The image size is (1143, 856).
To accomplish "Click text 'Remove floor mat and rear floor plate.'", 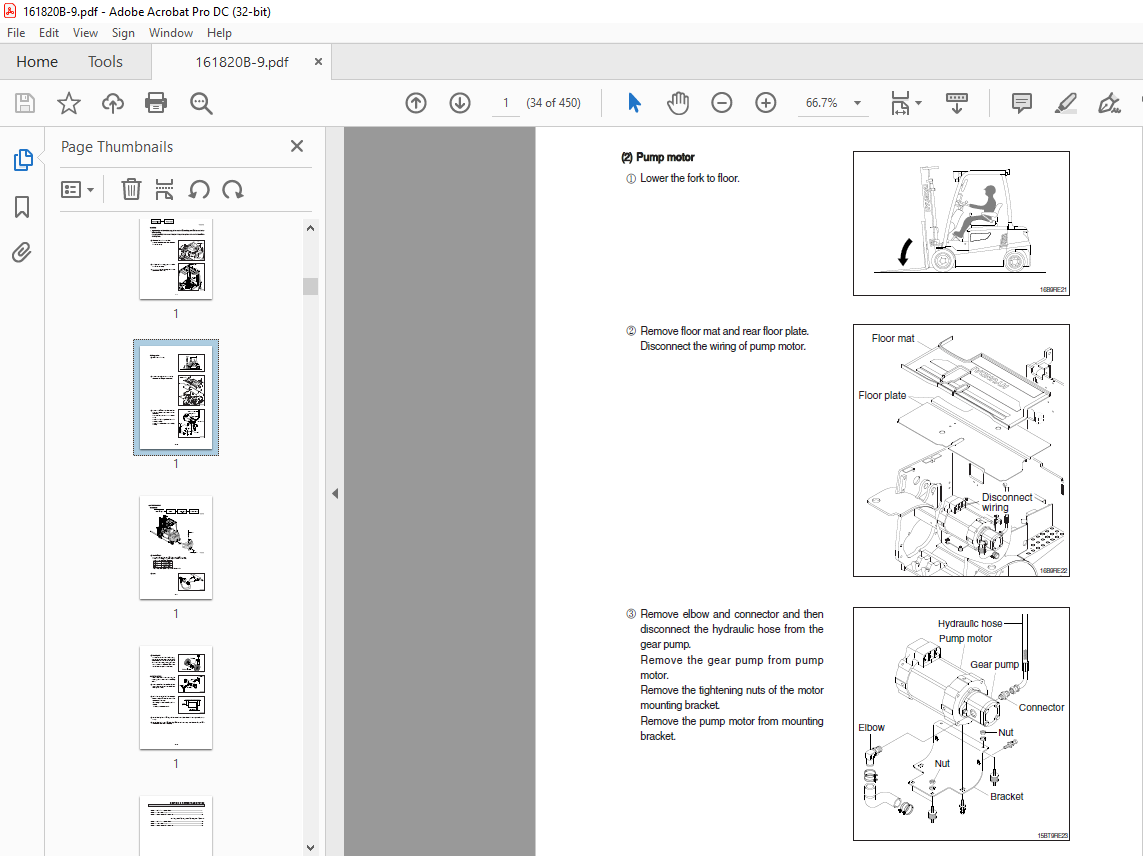I will tap(725, 331).
